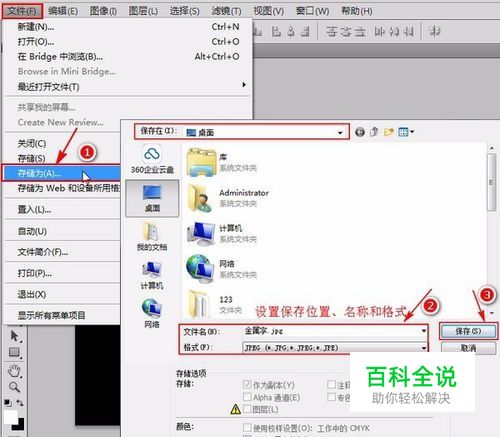The image size is (500, 437).
Task: Open the 图层(L) menu
Action: click(x=143, y=11)
